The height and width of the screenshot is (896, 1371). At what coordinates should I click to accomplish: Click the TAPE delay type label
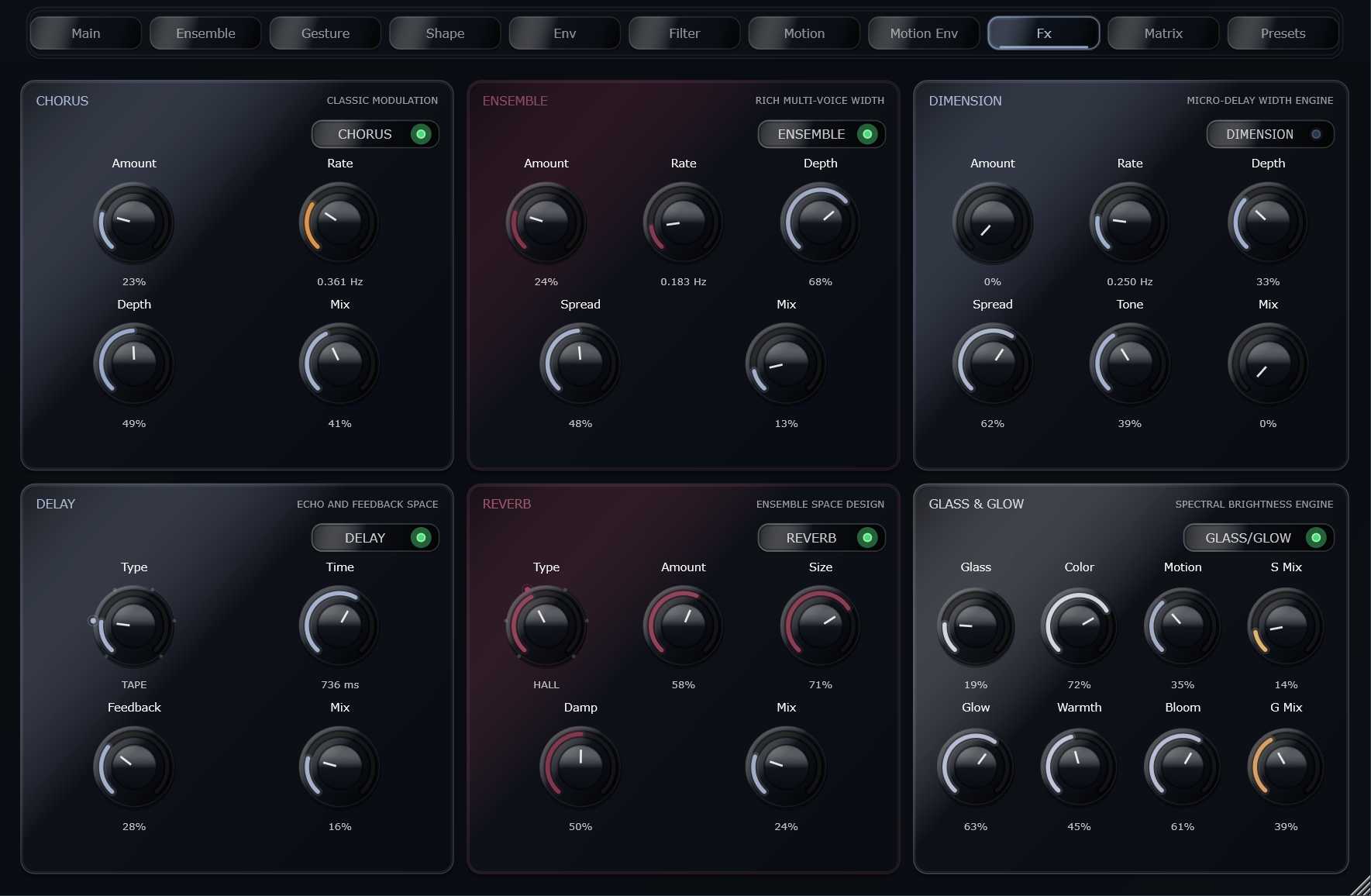134,685
